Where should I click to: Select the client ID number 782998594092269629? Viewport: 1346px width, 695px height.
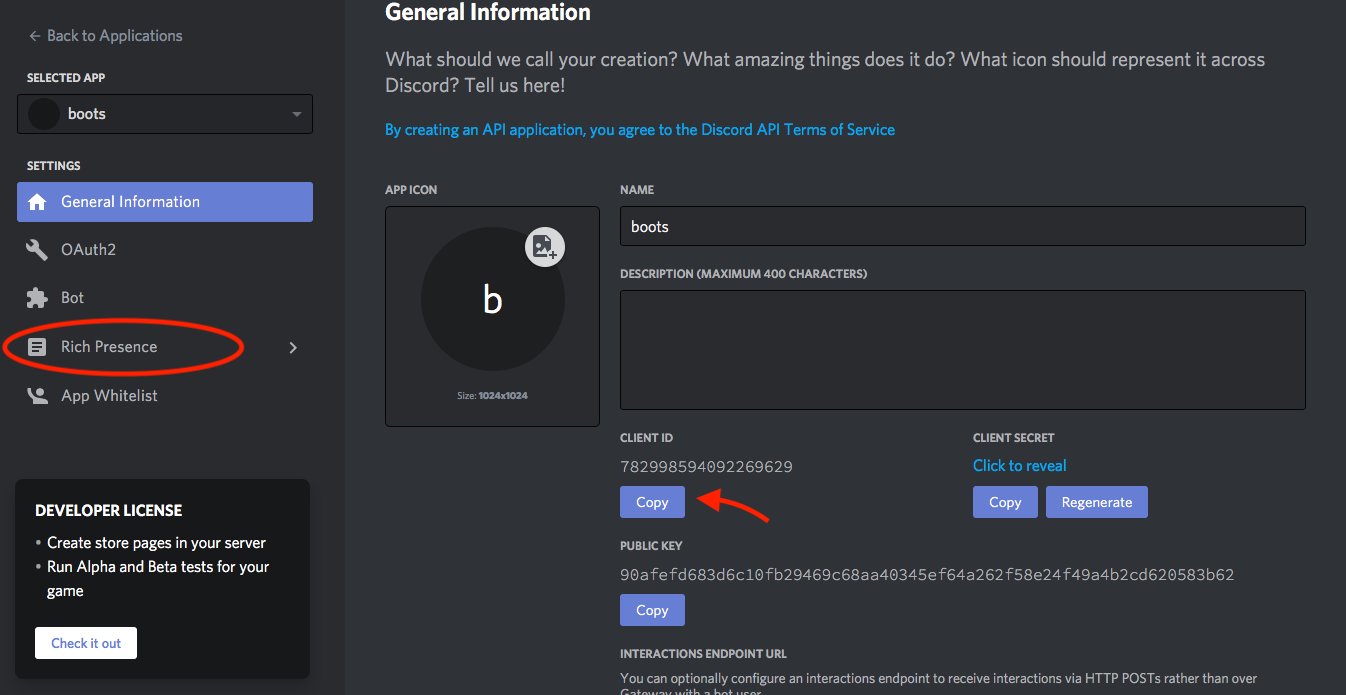[x=706, y=467]
